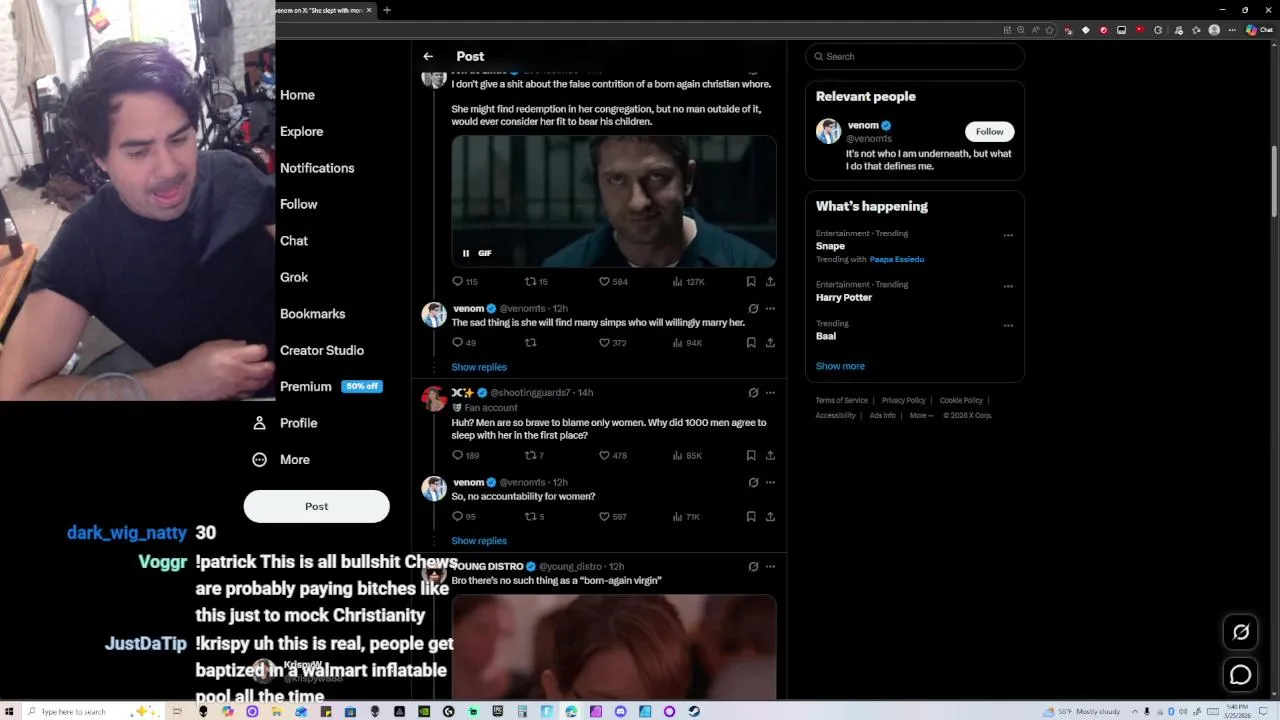Open more options on YOUNG DISTRO post
The width and height of the screenshot is (1280, 720).
coord(770,567)
